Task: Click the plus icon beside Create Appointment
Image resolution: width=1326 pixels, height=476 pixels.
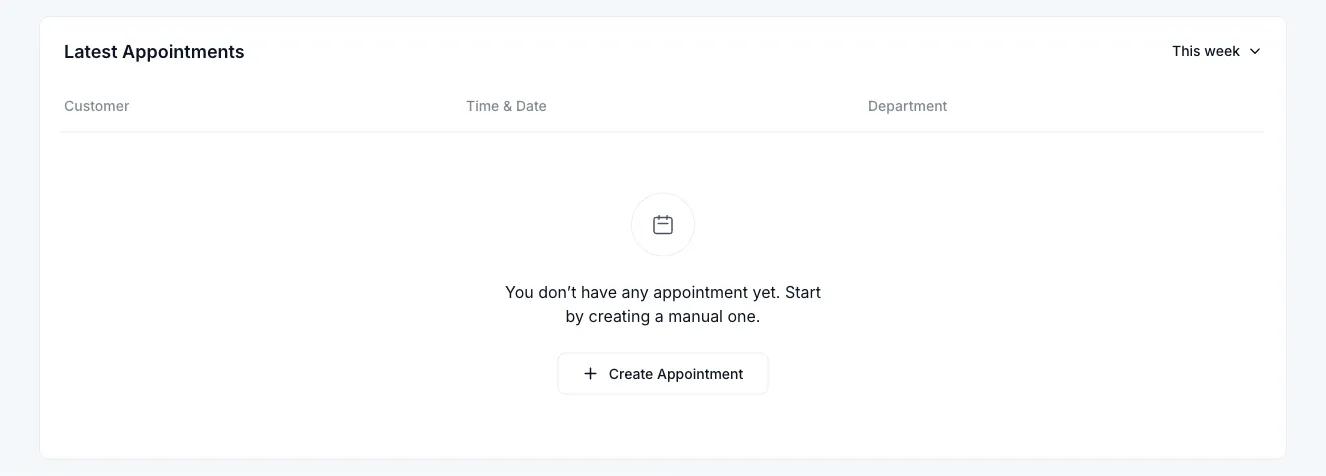Action: pos(590,374)
